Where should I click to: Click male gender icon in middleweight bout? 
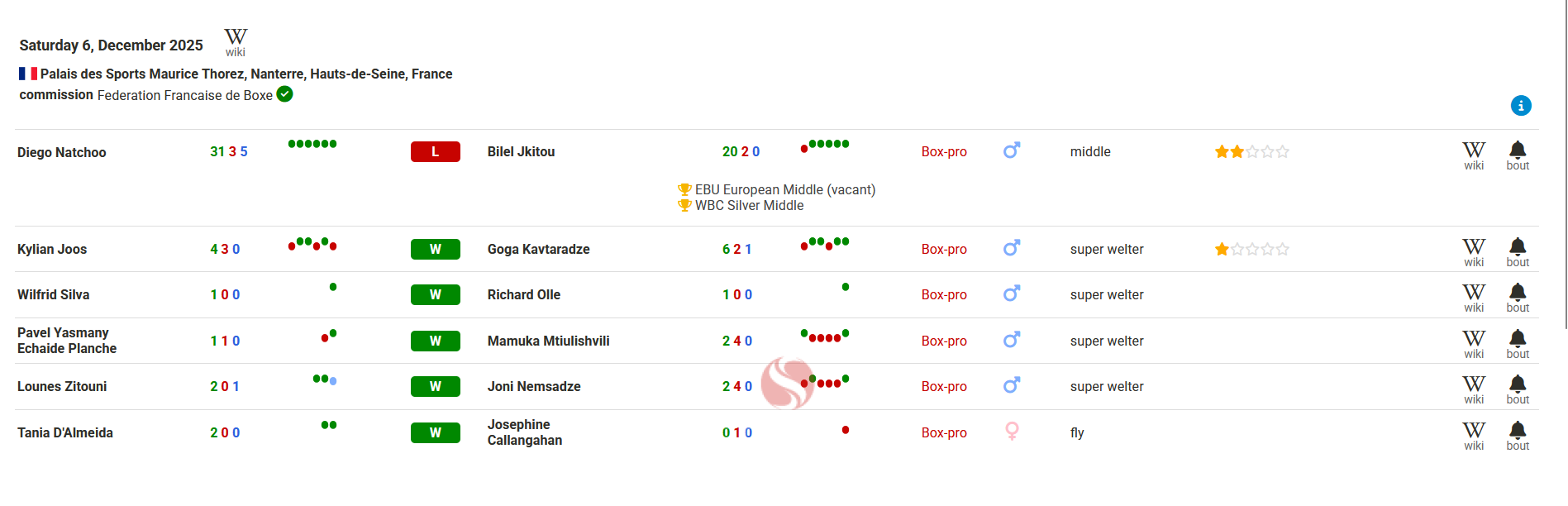point(1012,151)
